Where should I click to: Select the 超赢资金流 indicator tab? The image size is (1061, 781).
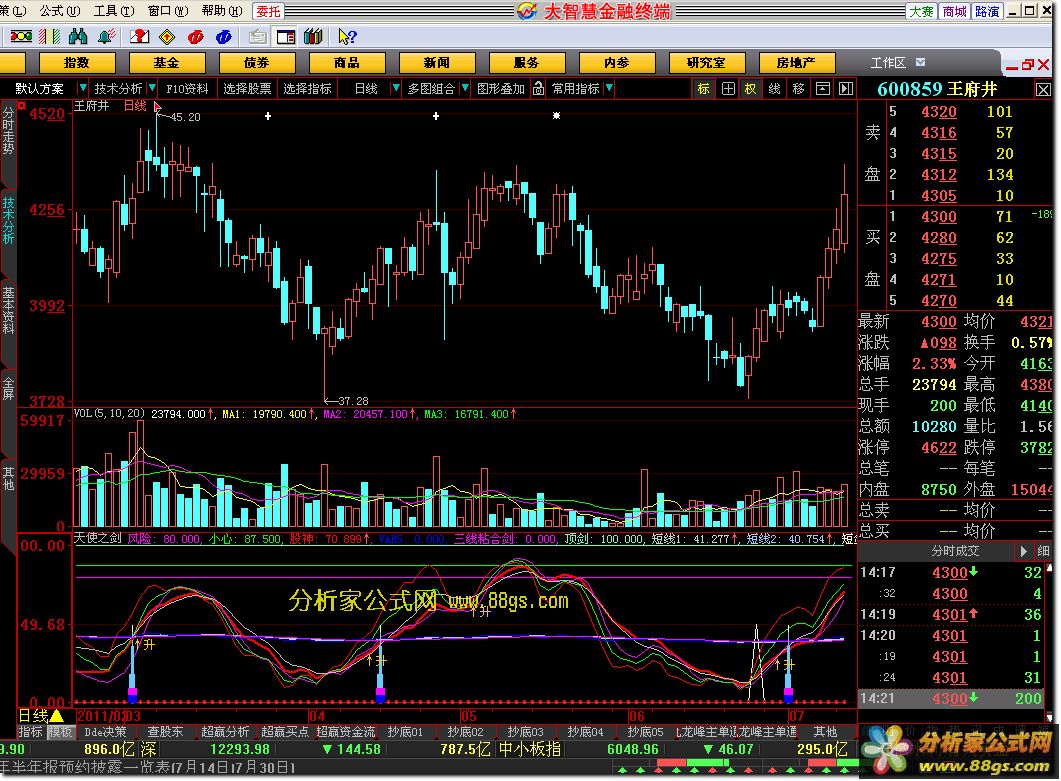tap(346, 732)
